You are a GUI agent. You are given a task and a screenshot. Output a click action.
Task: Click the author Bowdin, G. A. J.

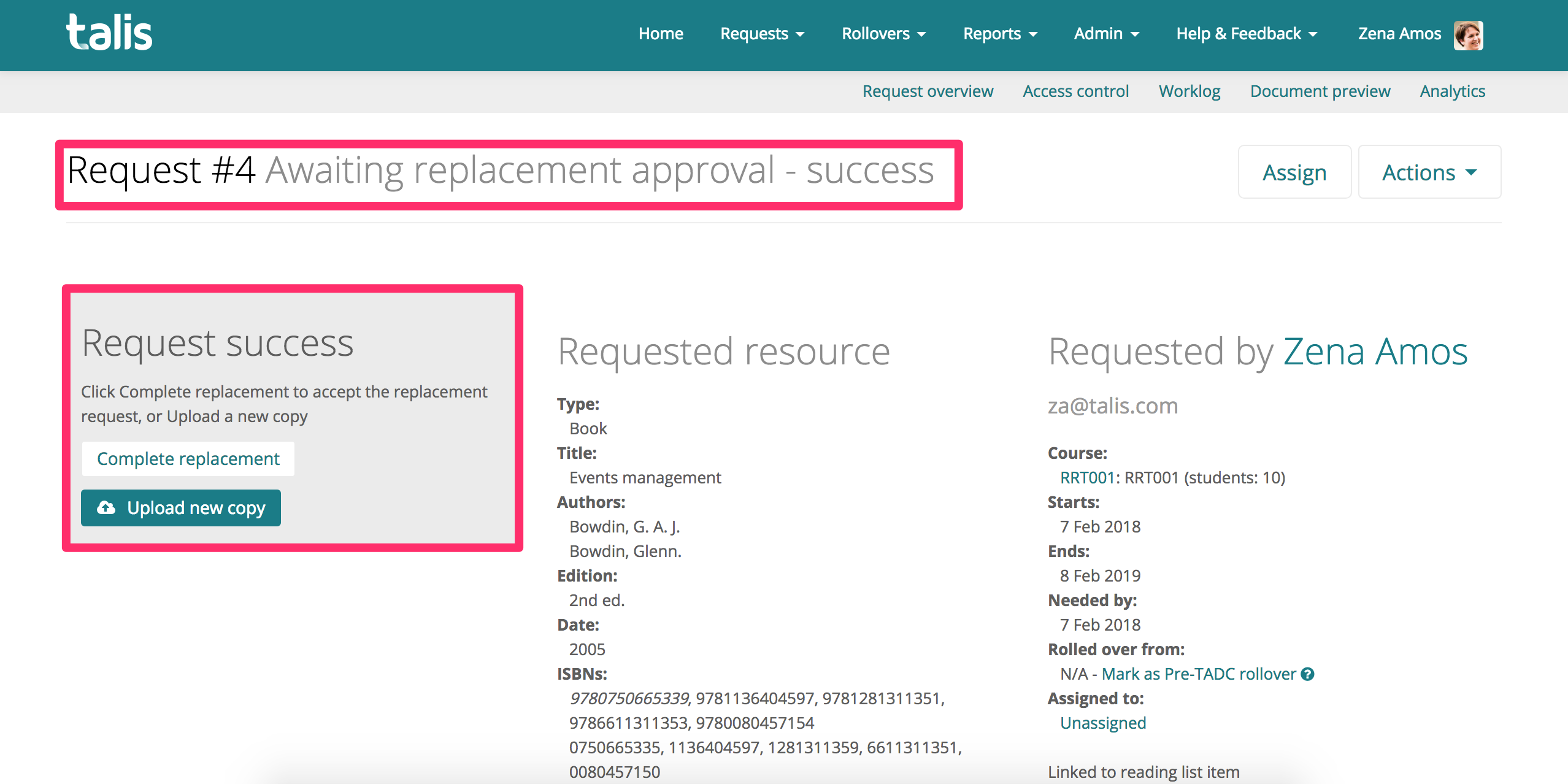point(625,526)
